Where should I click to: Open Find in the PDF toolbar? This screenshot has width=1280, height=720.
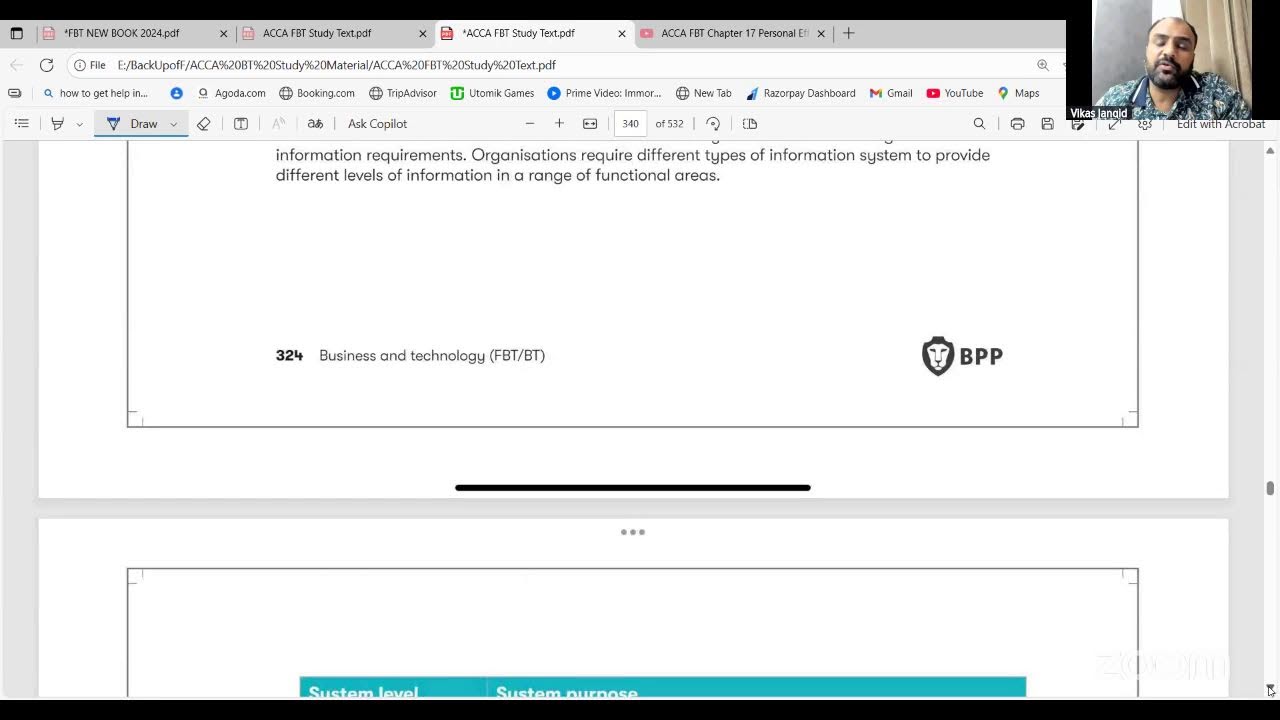pos(979,124)
